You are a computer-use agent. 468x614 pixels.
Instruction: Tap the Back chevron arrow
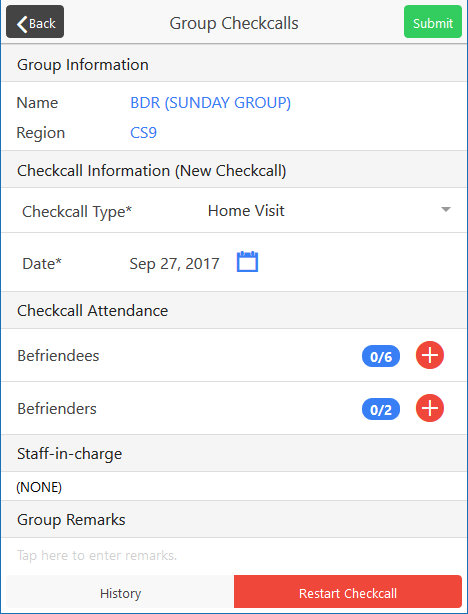22,23
